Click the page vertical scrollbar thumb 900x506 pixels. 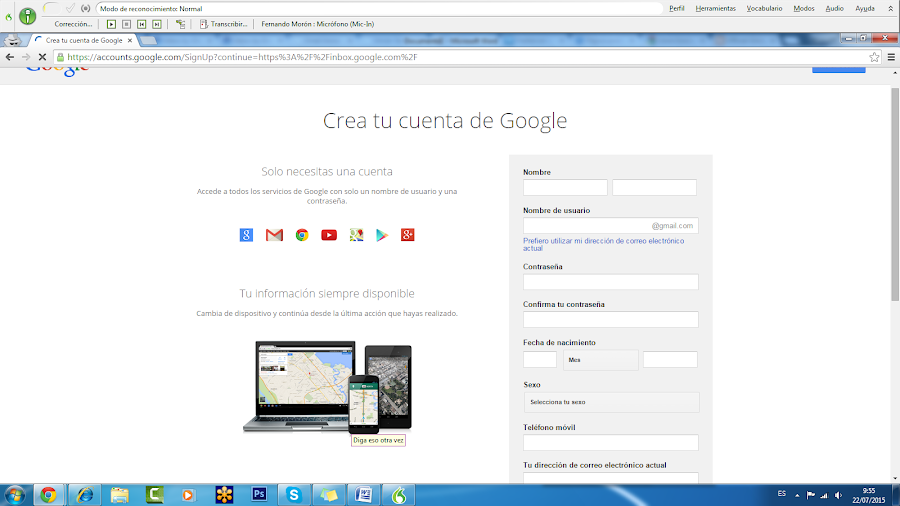pos(895,194)
